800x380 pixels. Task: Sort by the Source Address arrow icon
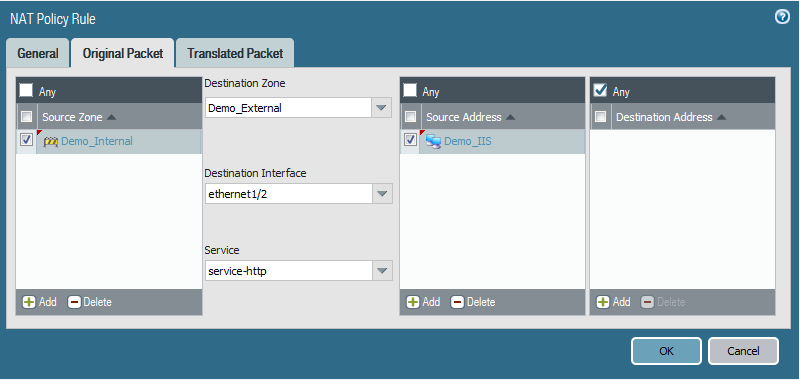click(510, 117)
